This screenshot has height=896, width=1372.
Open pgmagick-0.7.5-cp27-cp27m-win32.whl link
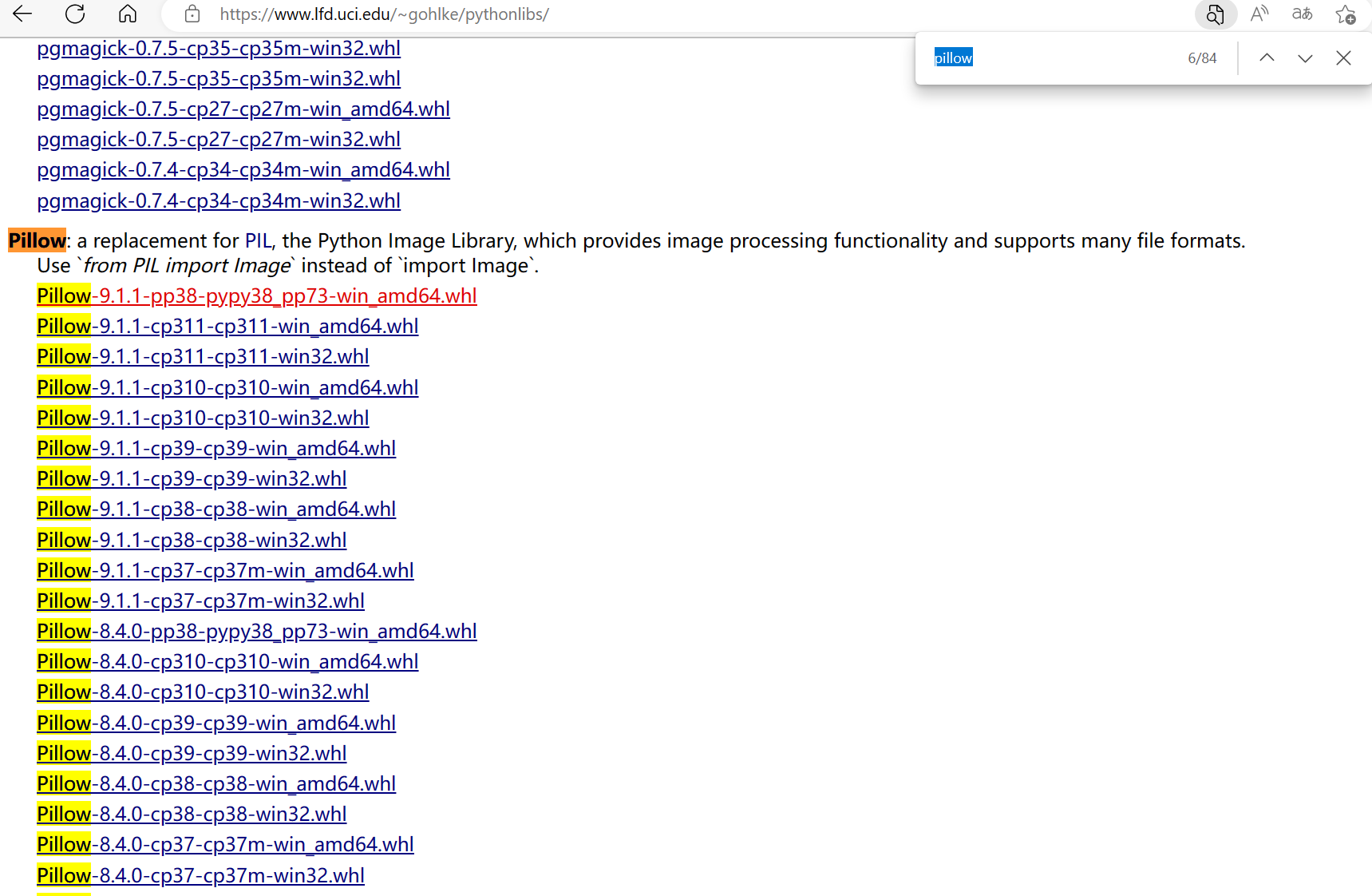[219, 139]
